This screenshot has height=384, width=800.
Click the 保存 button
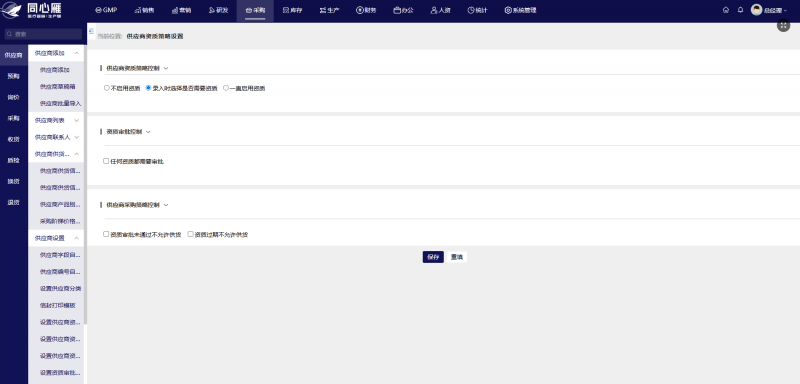[x=433, y=257]
